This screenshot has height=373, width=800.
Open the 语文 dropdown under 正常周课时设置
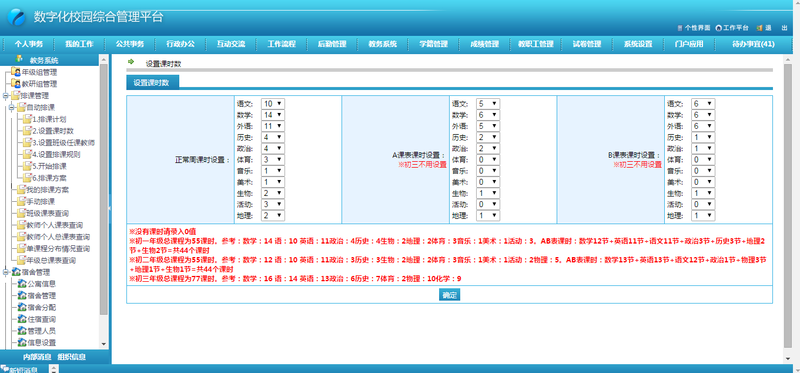(x=273, y=104)
